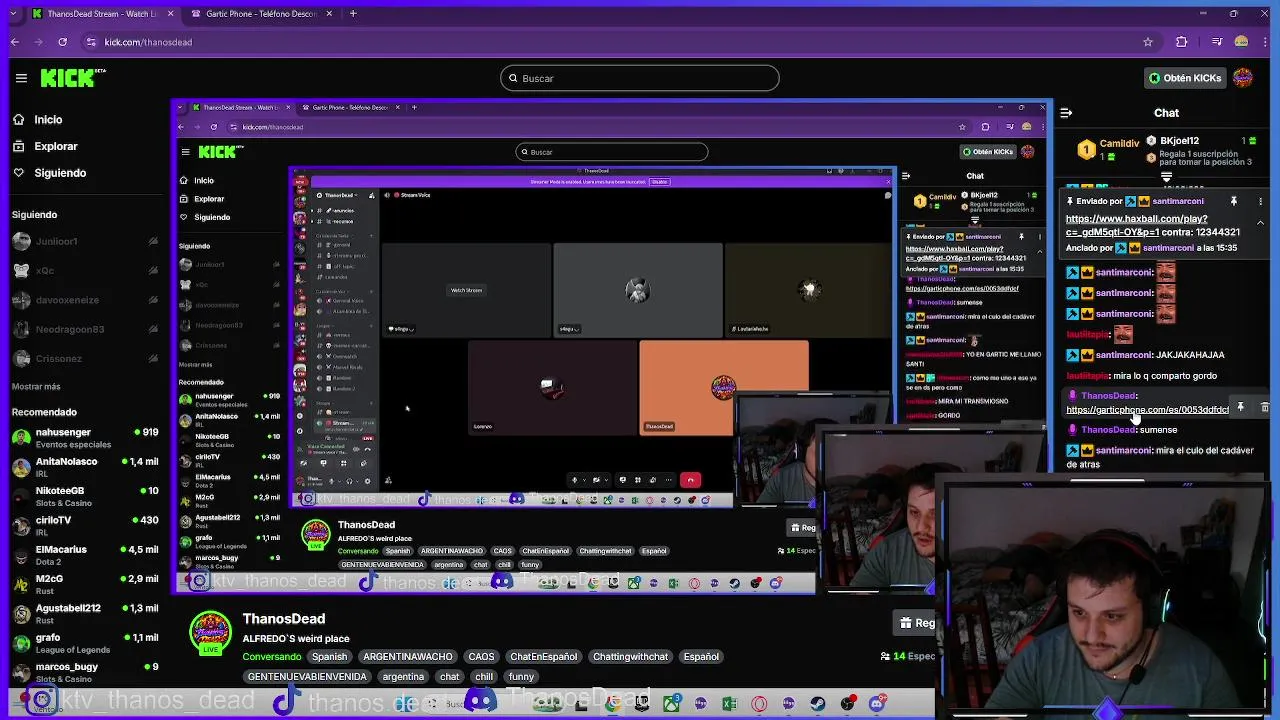Click the Camildiv top gifter entry

pos(1107,150)
